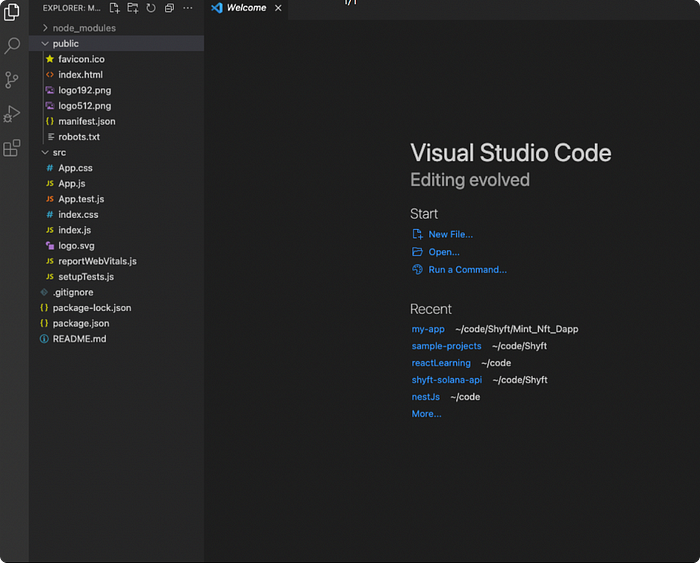This screenshot has width=700, height=563.
Task: Open the Run and Debug view
Action: point(13,114)
